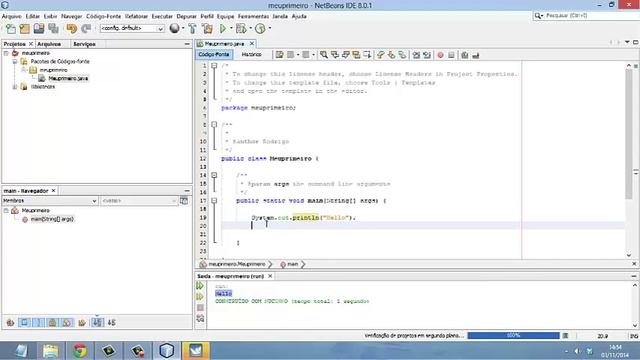
Task: Open the Ferramentas menu
Action: 253,16
